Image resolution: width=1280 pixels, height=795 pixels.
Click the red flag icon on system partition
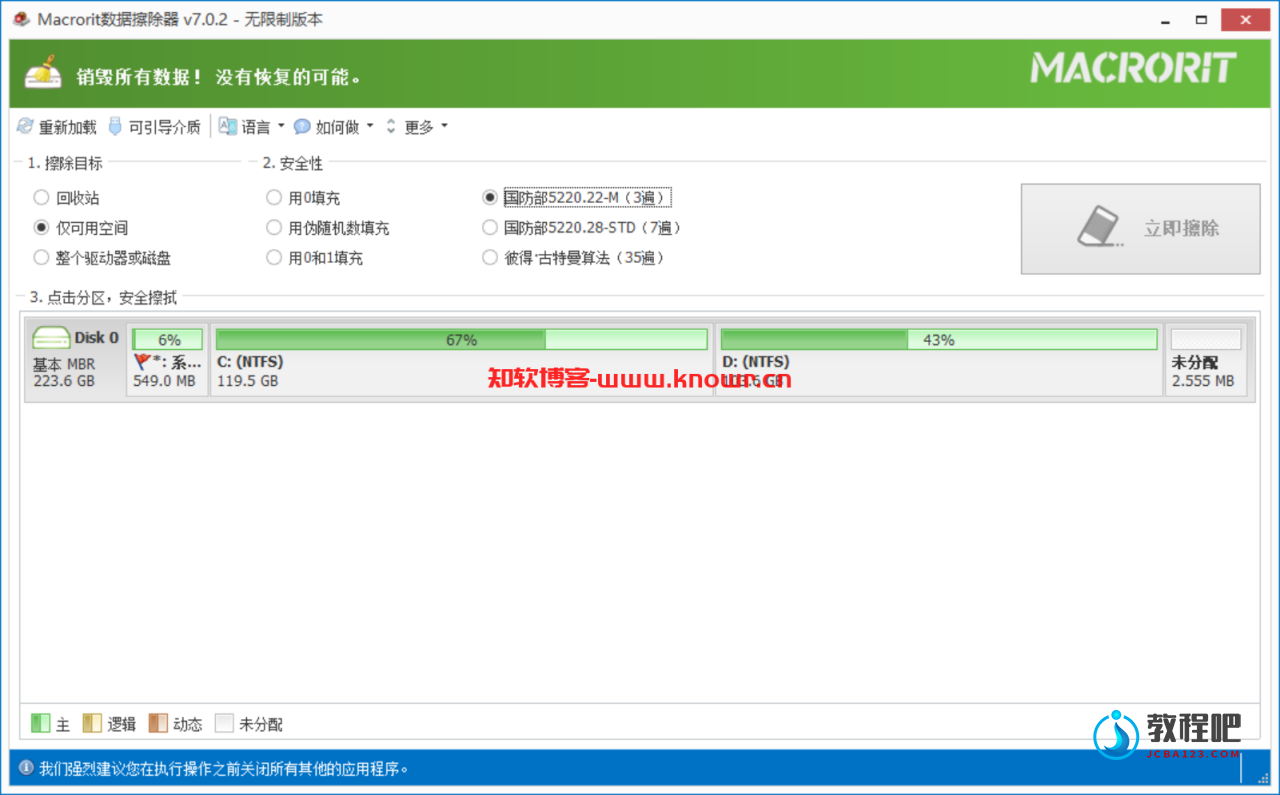(x=141, y=362)
